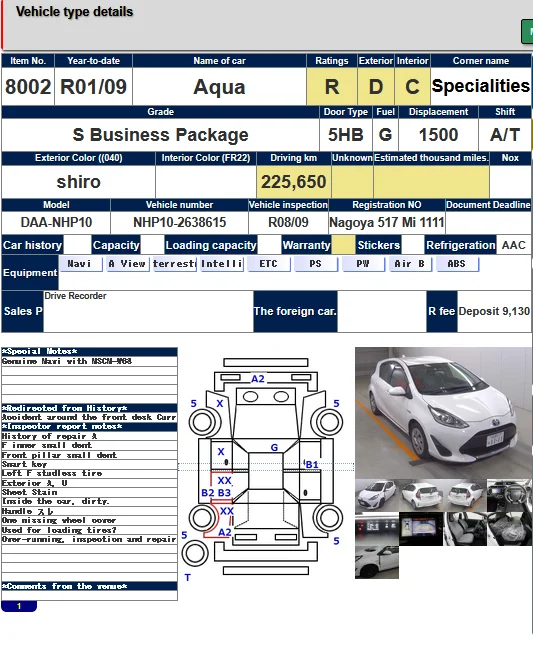The height and width of the screenshot is (672, 533).
Task: Click the model code DAA-NHP10
Action: 56,222
